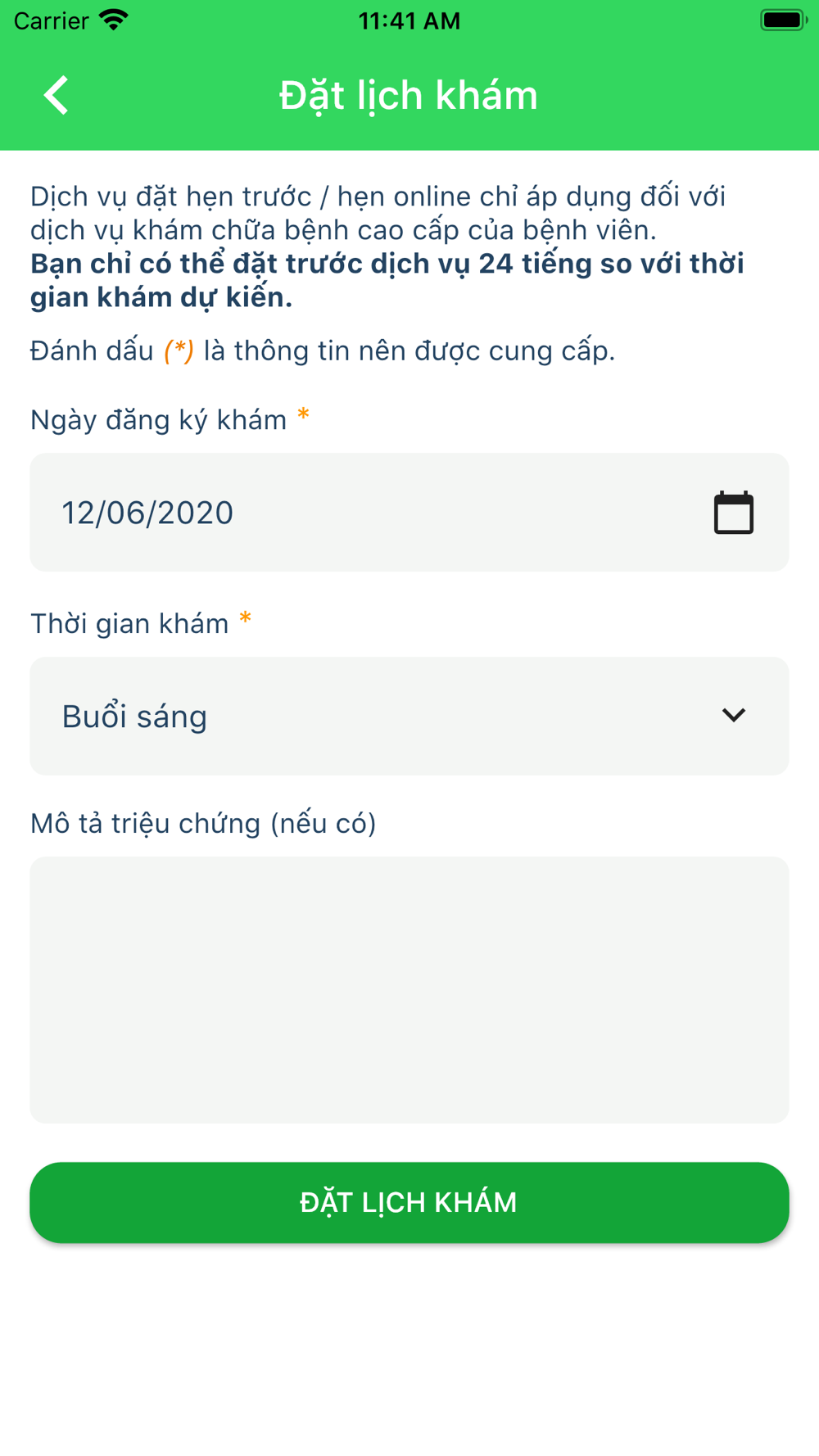The image size is (819, 1456).
Task: Tap the Dịch vụ đặt hẹn trước paragraph
Action: pyautogui.click(x=378, y=213)
